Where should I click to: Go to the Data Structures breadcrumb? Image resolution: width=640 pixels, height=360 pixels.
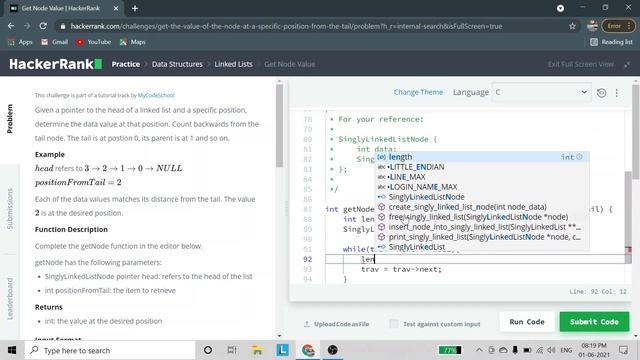coord(177,64)
